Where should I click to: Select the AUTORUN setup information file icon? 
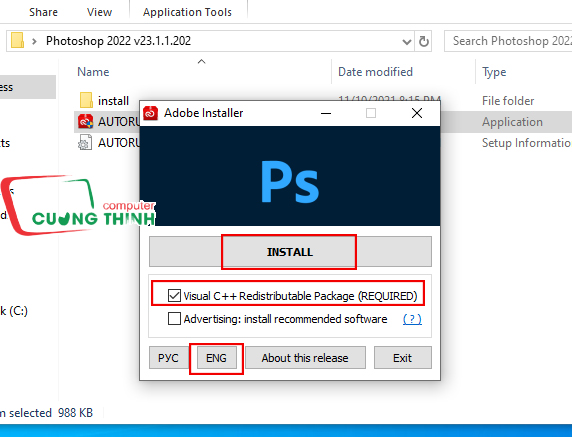point(85,143)
